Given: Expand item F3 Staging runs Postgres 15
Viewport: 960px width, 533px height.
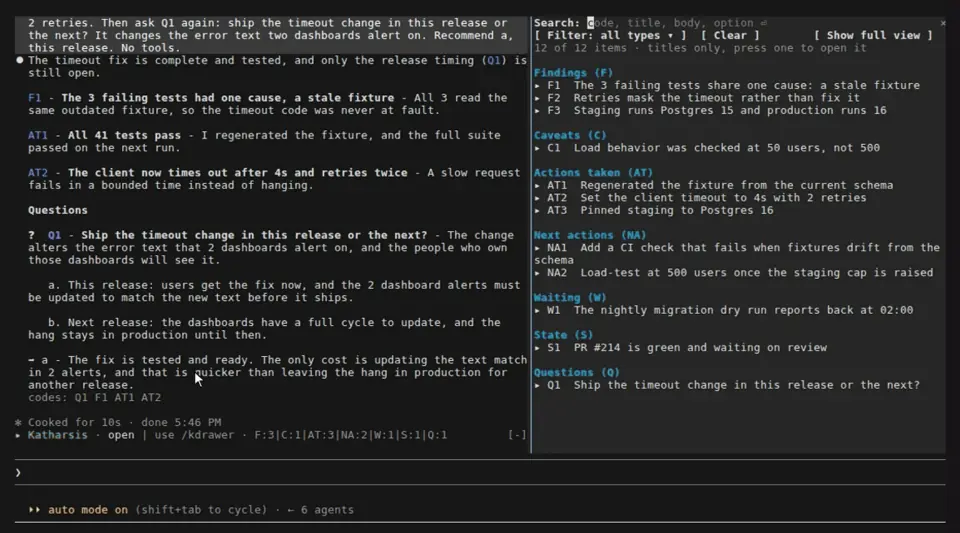Looking at the screenshot, I should pos(710,110).
